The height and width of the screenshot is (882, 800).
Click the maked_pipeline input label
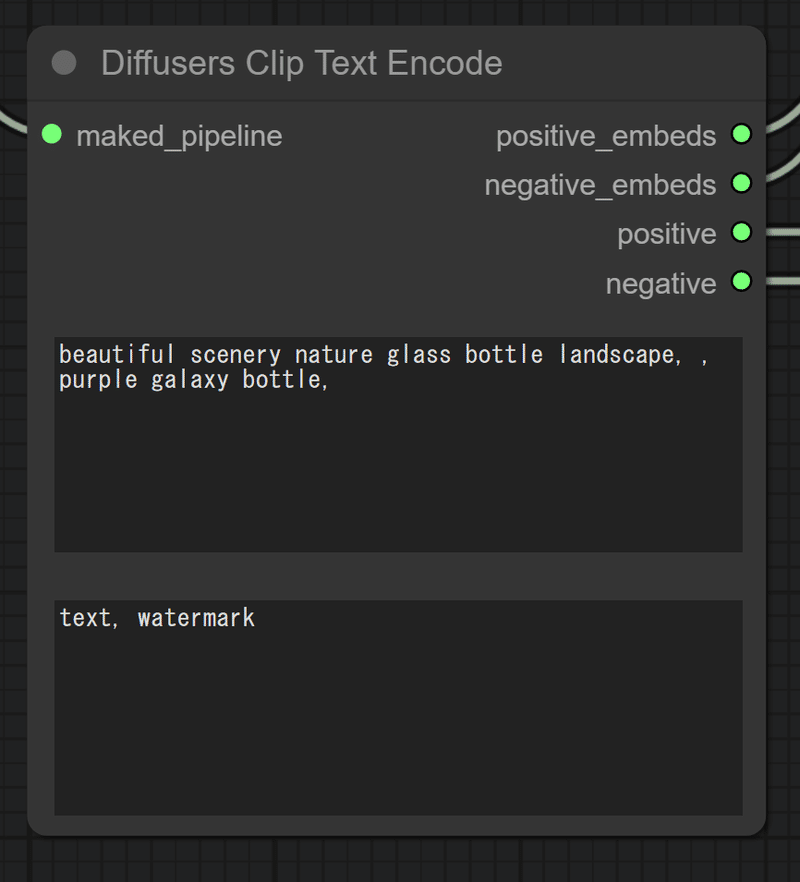pos(179,135)
